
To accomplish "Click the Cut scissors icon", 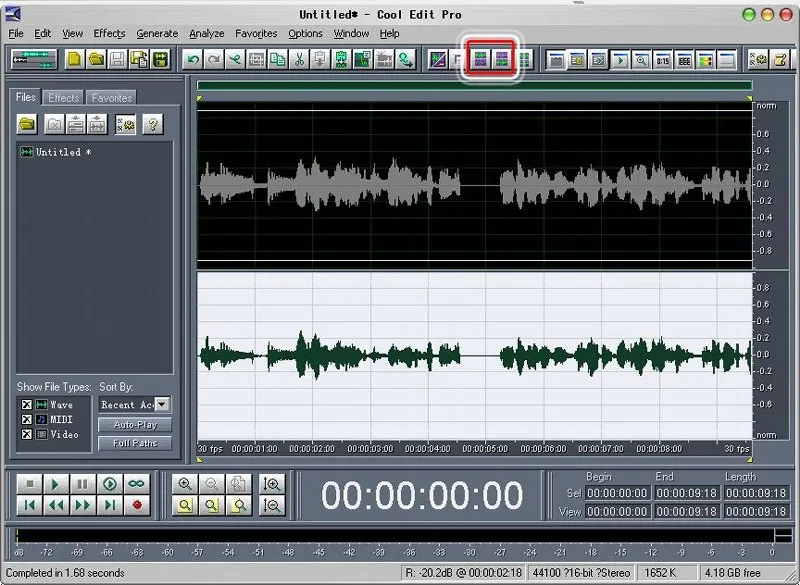I will [x=299, y=60].
